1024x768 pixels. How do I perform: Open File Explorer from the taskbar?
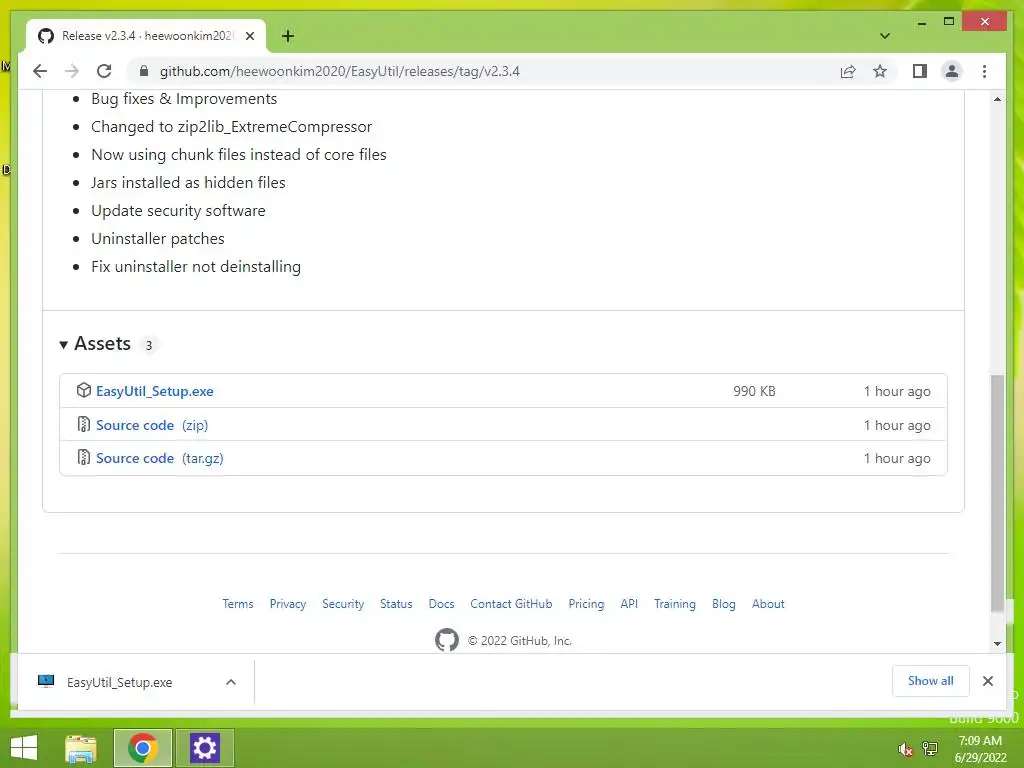(81, 748)
